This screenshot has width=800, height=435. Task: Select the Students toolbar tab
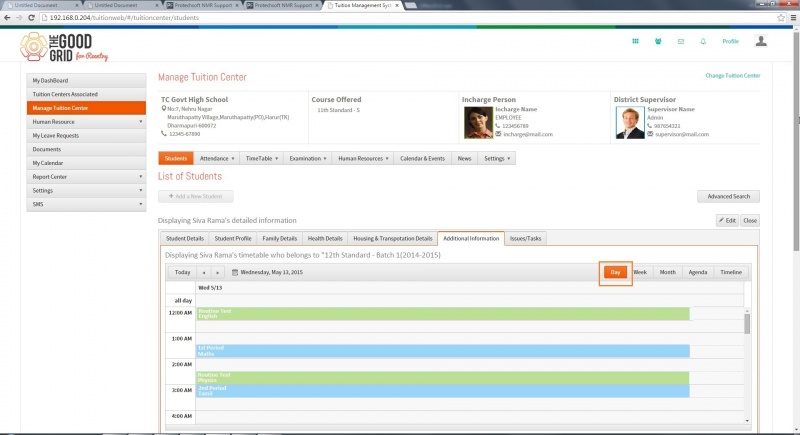[x=176, y=159]
